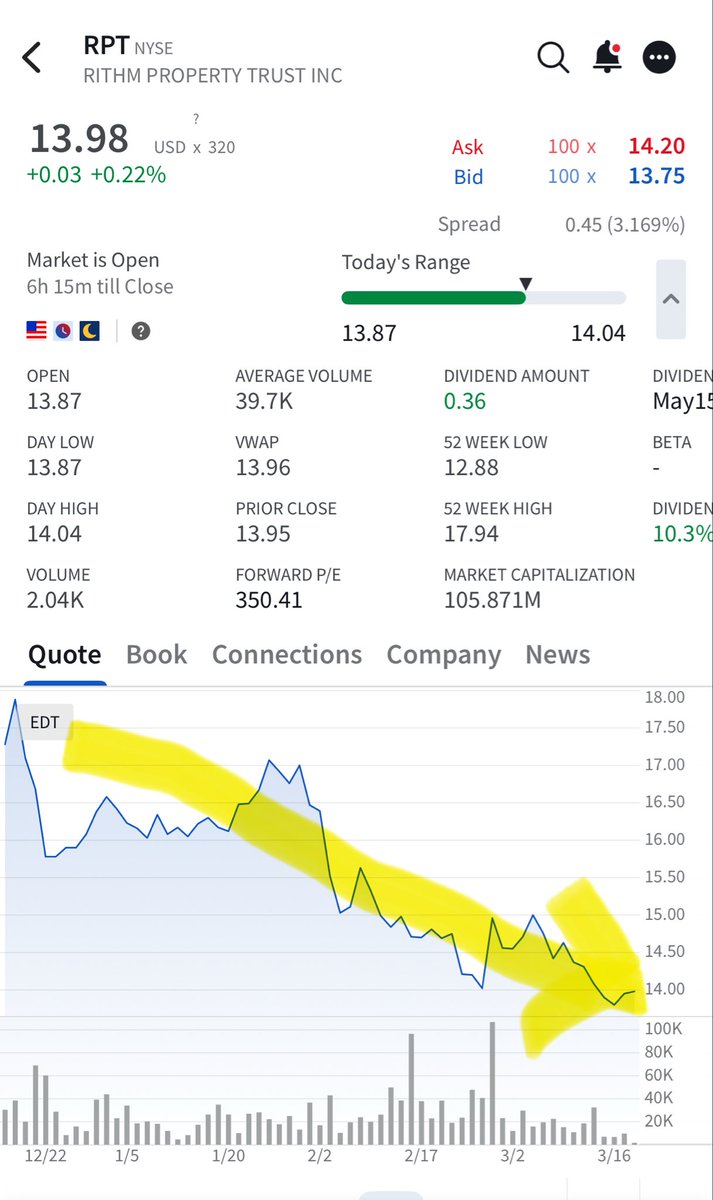713x1200 pixels.
Task: Tap the dividend yield 10.3% value
Action: point(682,534)
